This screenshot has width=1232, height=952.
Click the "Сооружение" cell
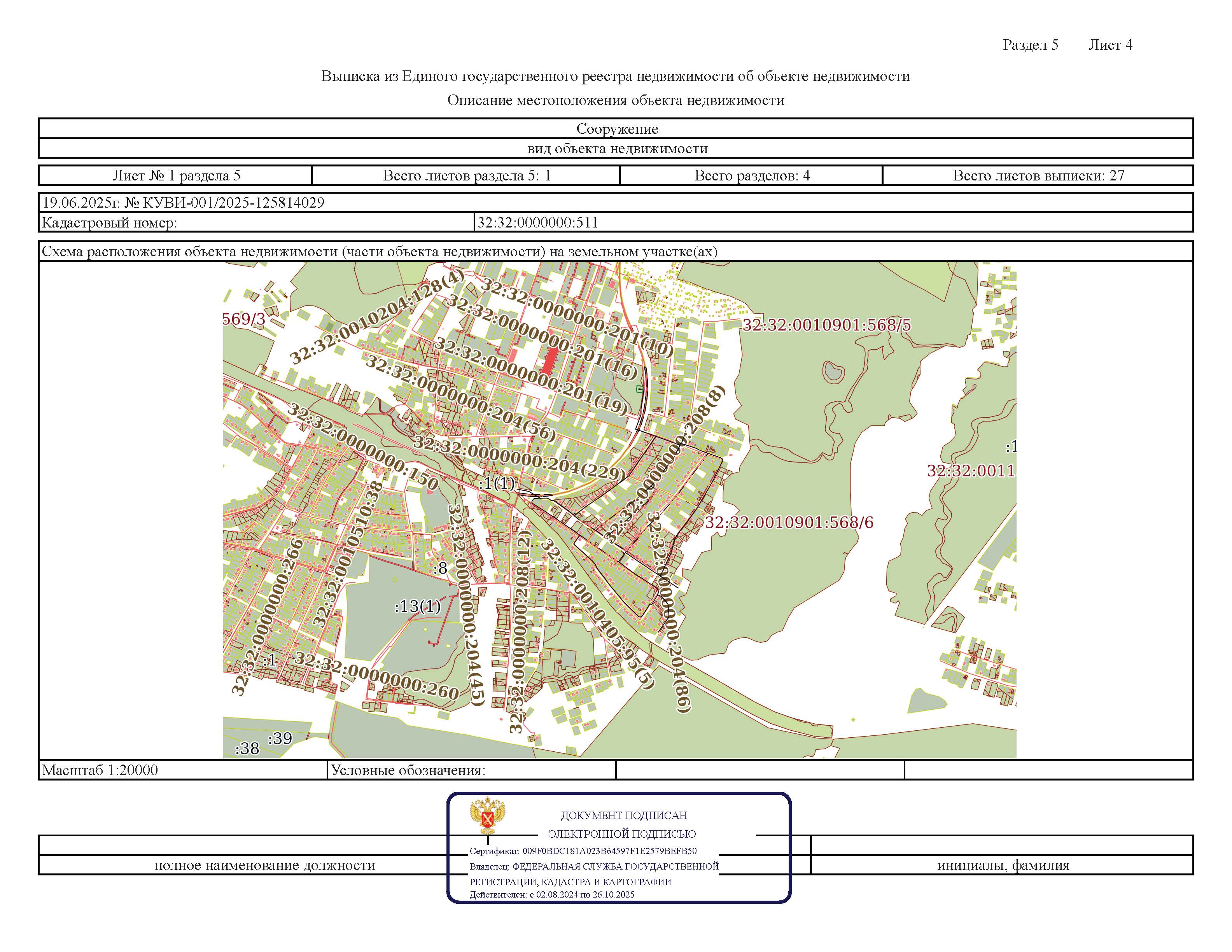pos(616,129)
